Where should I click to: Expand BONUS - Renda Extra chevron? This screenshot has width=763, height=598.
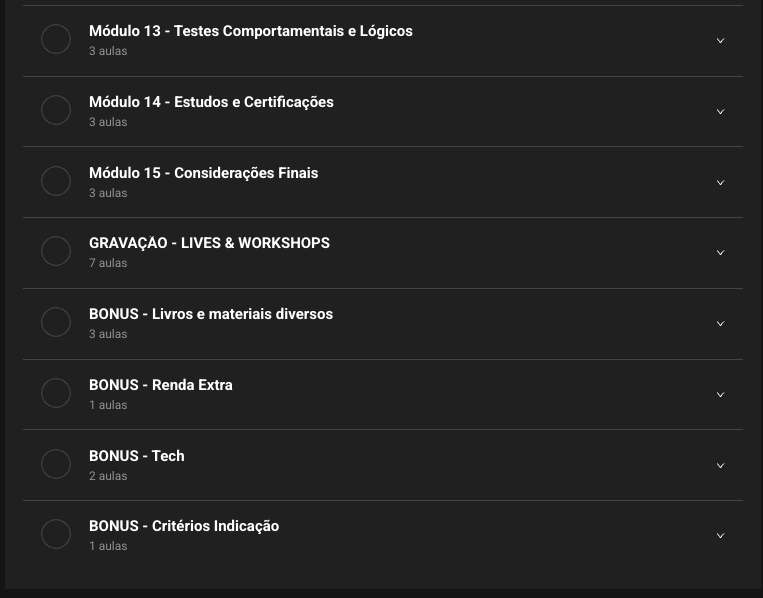[720, 395]
